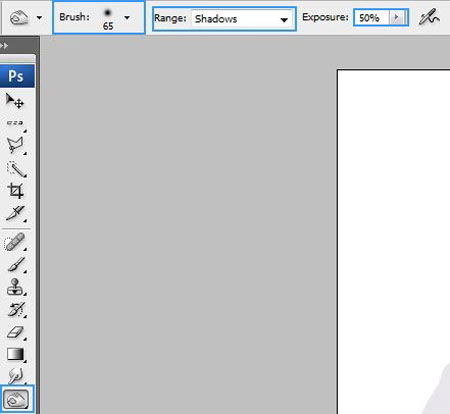This screenshot has height=414, width=450.
Task: Open the Exposure slider popup arrow
Action: pos(397,17)
